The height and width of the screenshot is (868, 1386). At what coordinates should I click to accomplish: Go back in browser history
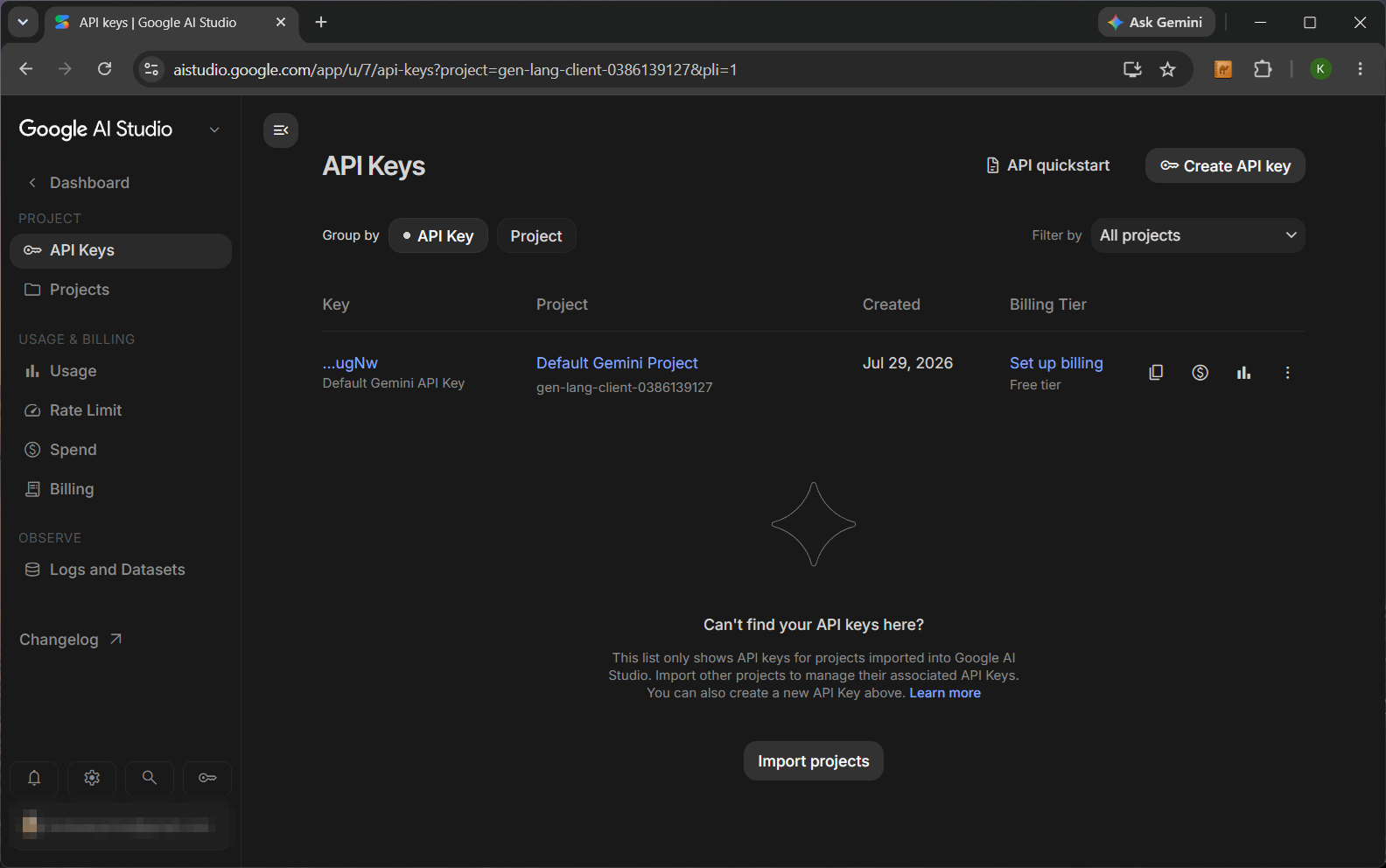pos(26,69)
